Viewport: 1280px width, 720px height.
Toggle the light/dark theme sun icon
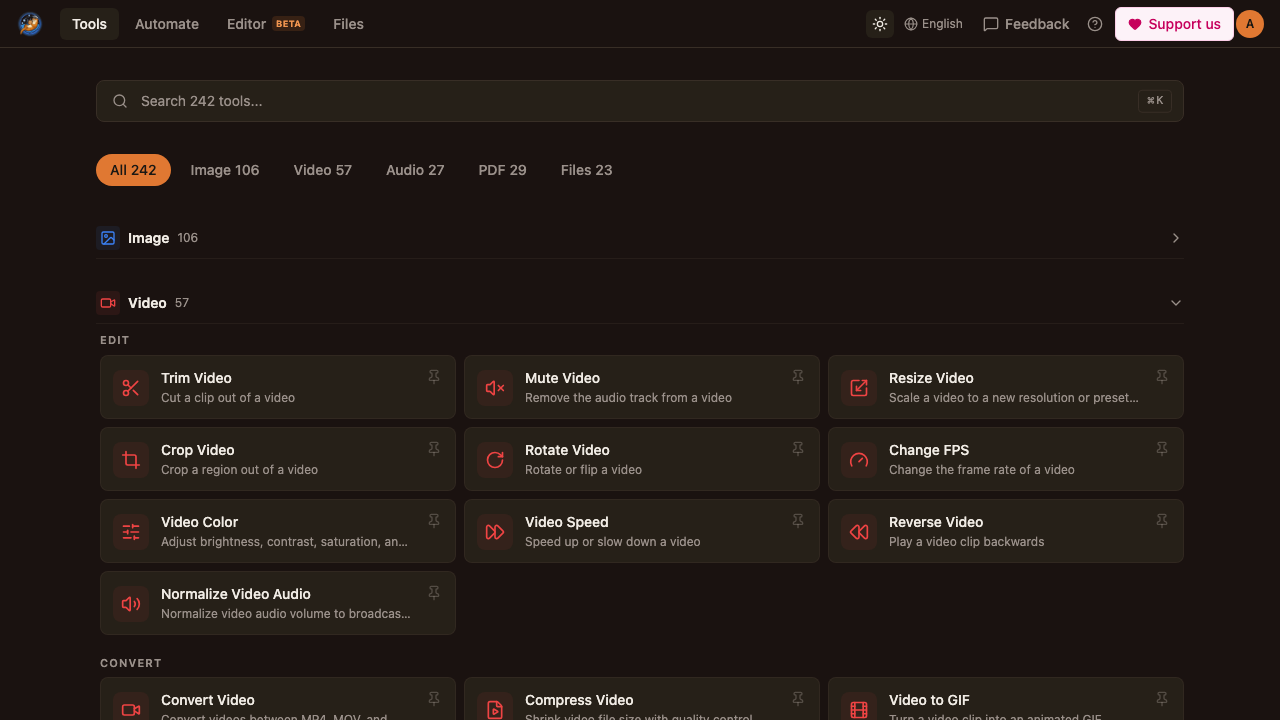[880, 24]
